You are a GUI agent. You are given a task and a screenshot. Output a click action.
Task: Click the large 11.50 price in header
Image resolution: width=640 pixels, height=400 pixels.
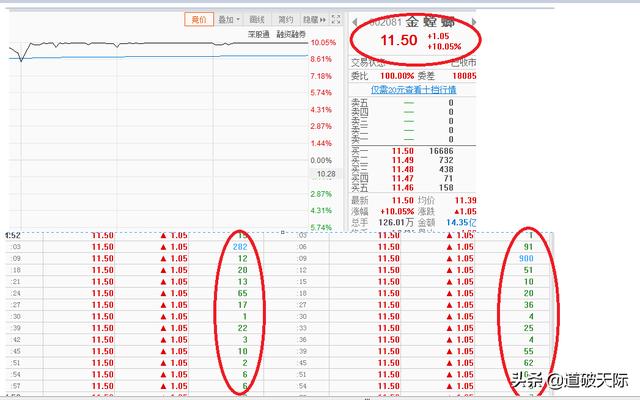398,40
